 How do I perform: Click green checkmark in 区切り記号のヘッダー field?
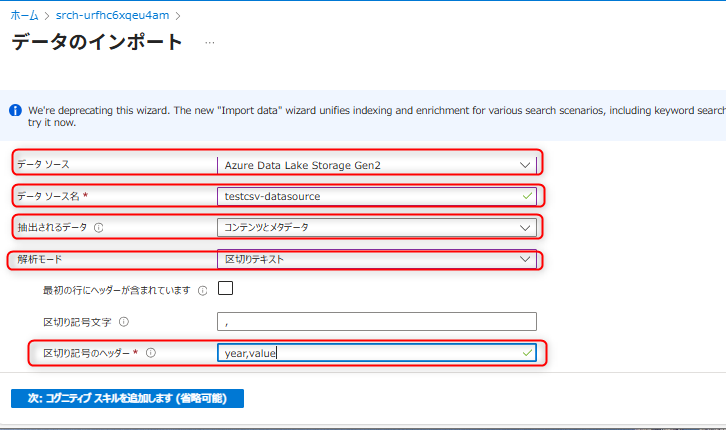point(527,352)
